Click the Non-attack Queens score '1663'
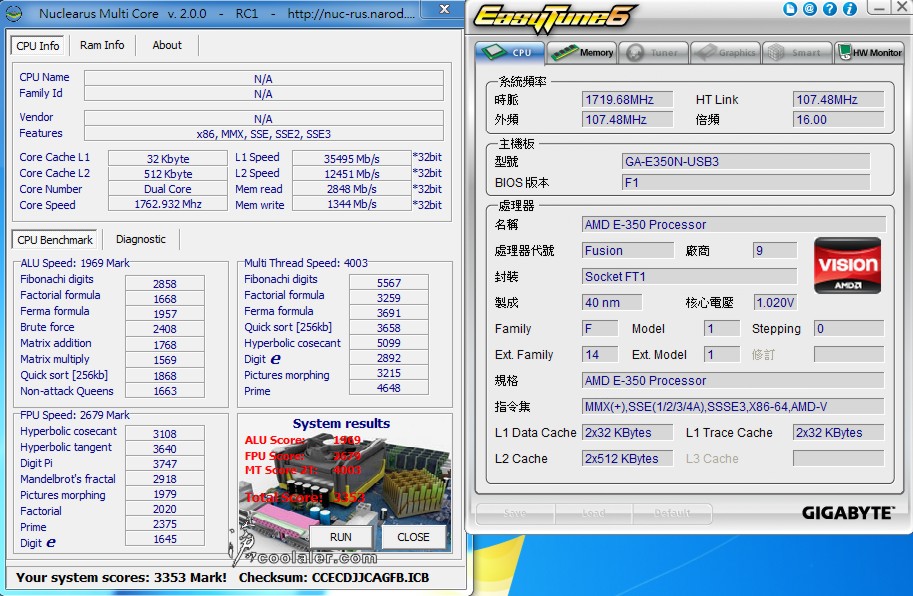Viewport: 913px width, 596px height. coord(165,391)
